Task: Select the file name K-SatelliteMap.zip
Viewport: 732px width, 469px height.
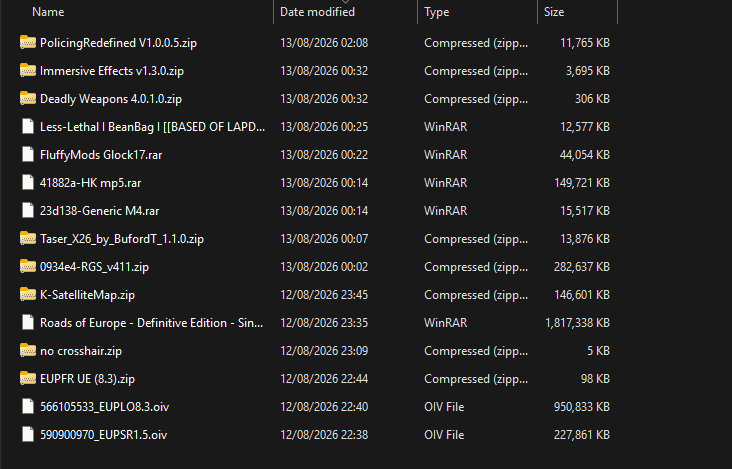Action: [87, 295]
